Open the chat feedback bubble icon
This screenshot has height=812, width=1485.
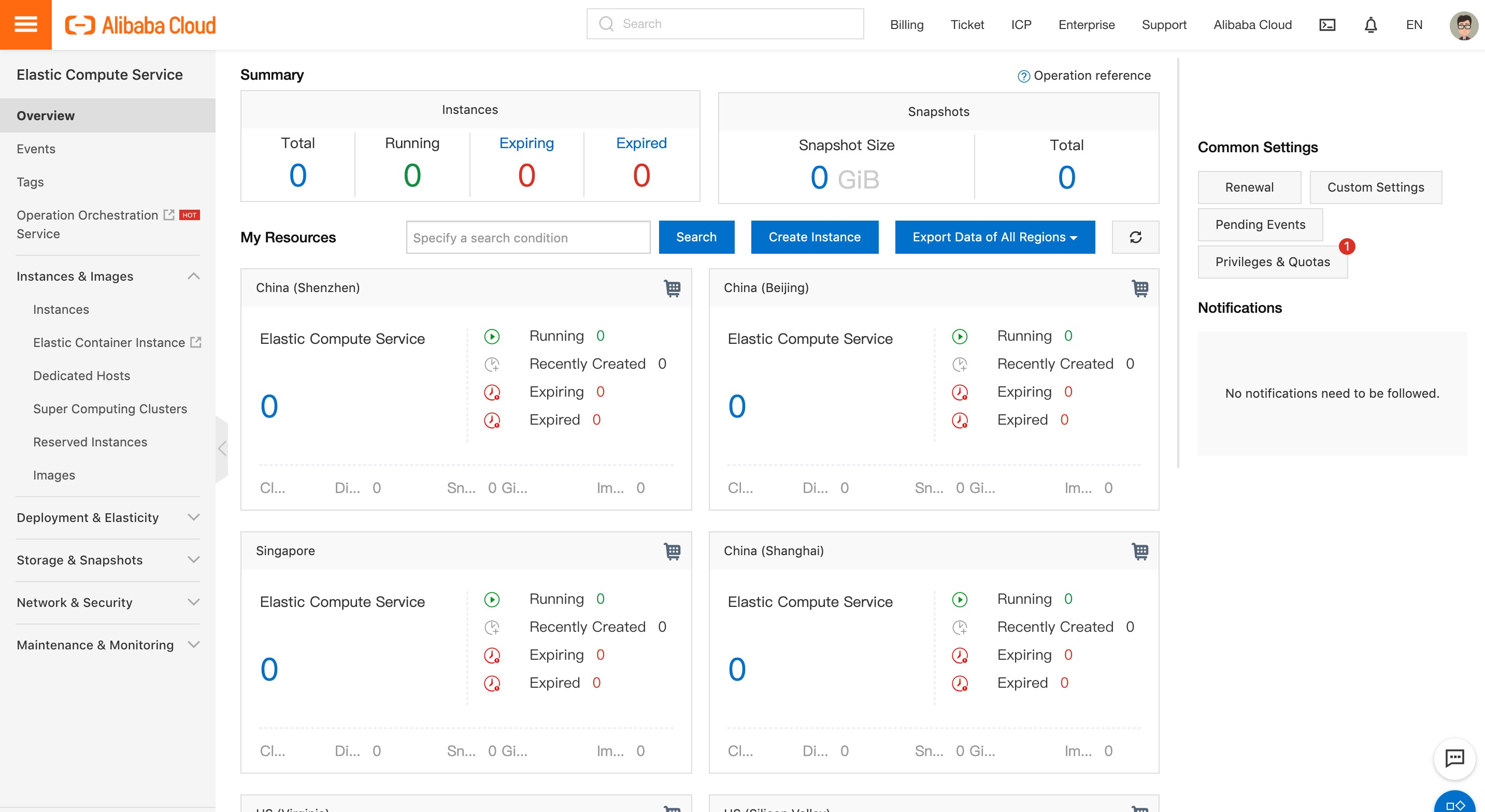pos(1454,759)
